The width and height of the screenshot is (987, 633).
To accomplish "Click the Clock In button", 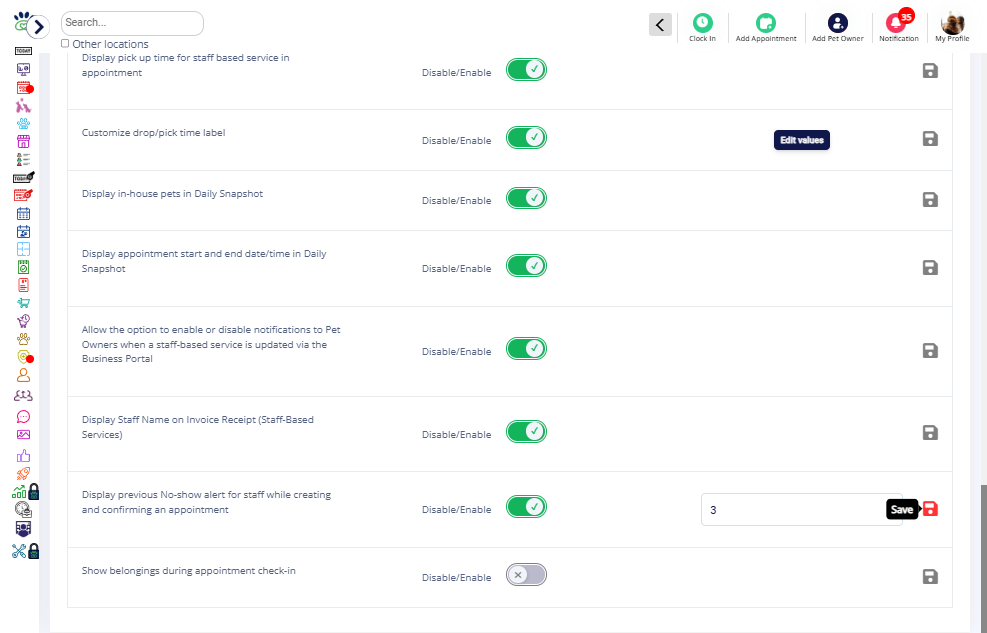I will pyautogui.click(x=702, y=28).
